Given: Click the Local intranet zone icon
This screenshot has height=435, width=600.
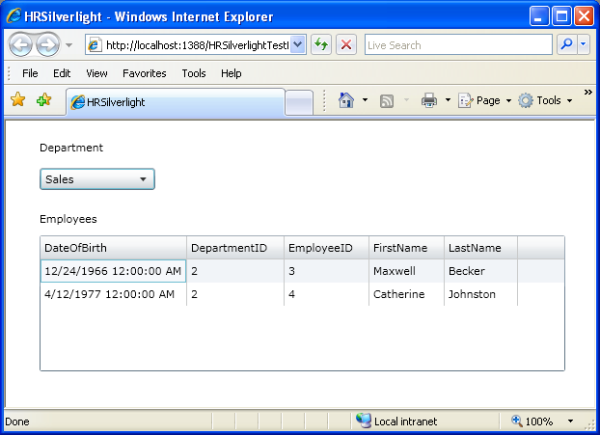Looking at the screenshot, I should coord(364,420).
